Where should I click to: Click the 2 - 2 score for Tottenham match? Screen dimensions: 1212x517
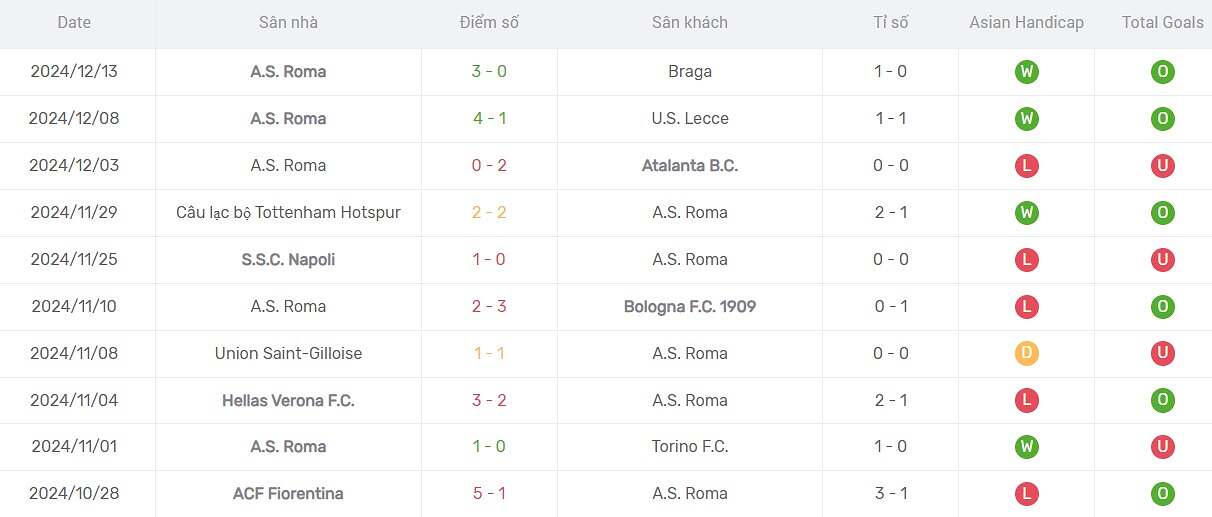(x=489, y=213)
